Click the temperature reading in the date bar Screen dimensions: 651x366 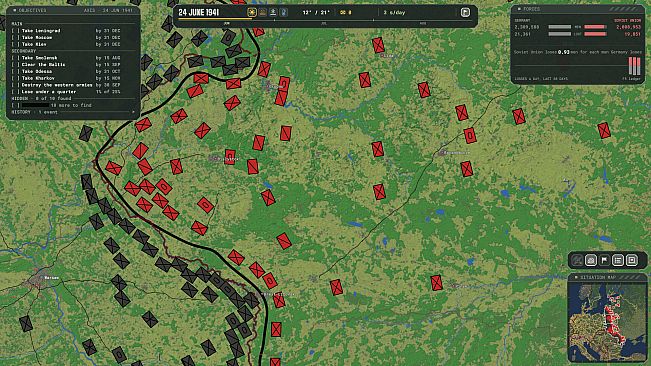(x=316, y=12)
